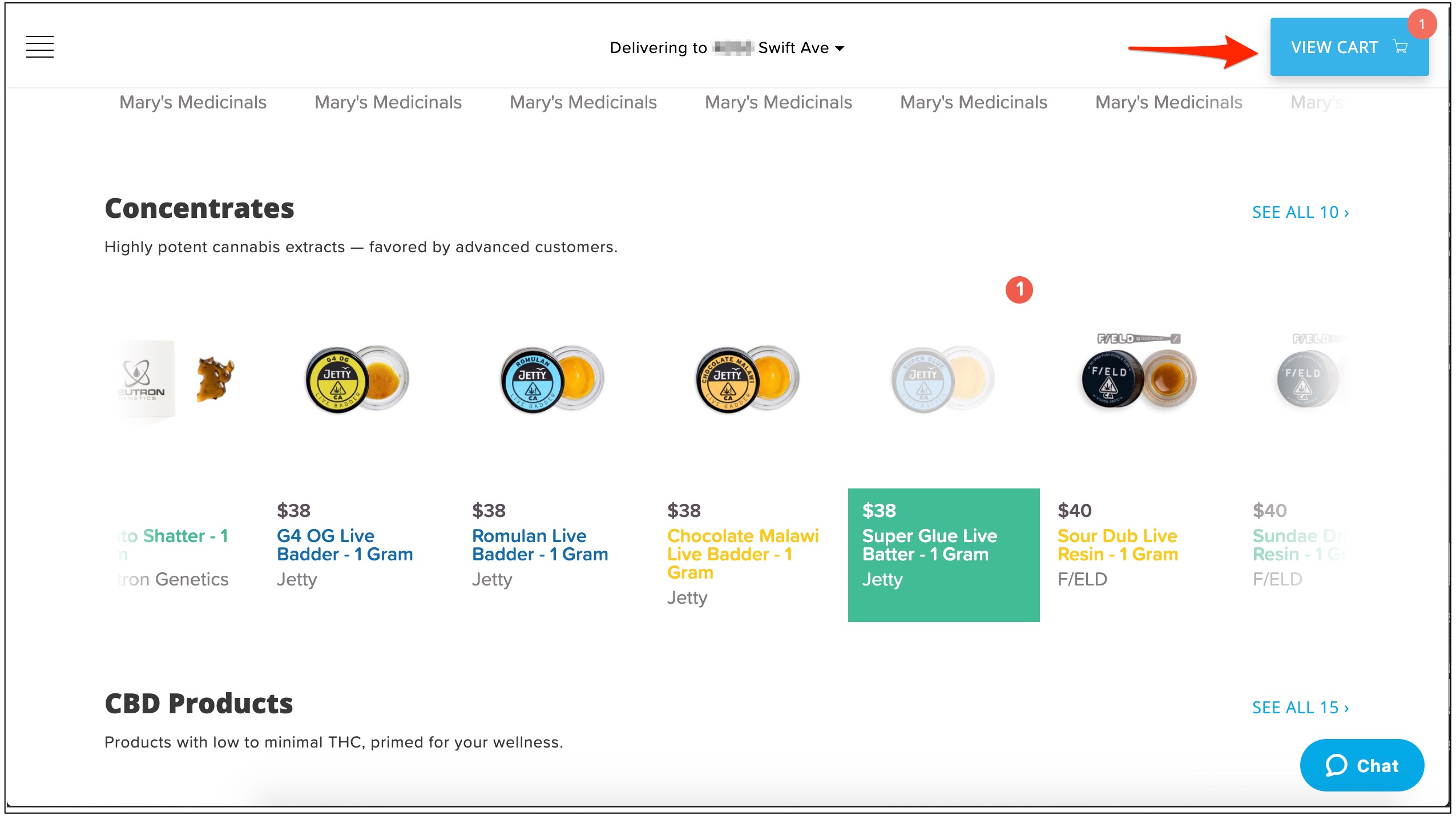Click the $38 price of G4 OG Live Badder

(x=293, y=510)
